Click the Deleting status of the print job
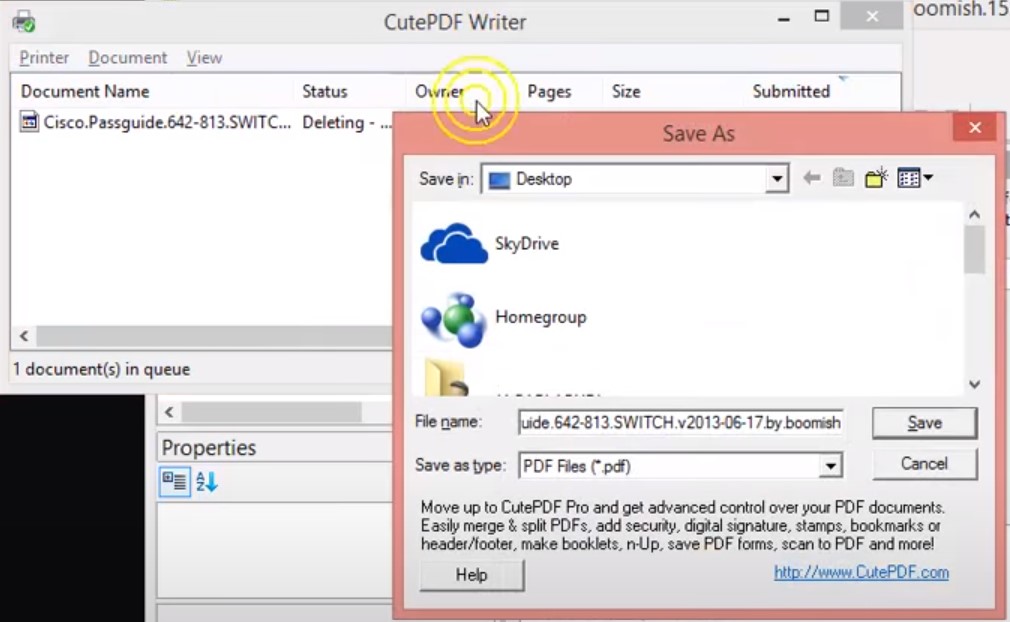This screenshot has height=622, width=1010. [347, 122]
